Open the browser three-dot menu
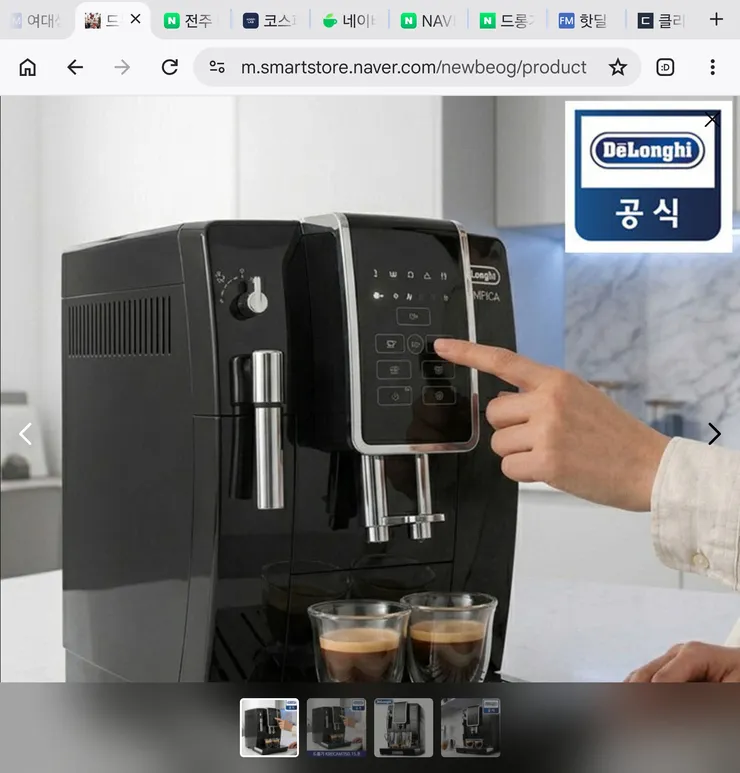The image size is (740, 773). (712, 67)
